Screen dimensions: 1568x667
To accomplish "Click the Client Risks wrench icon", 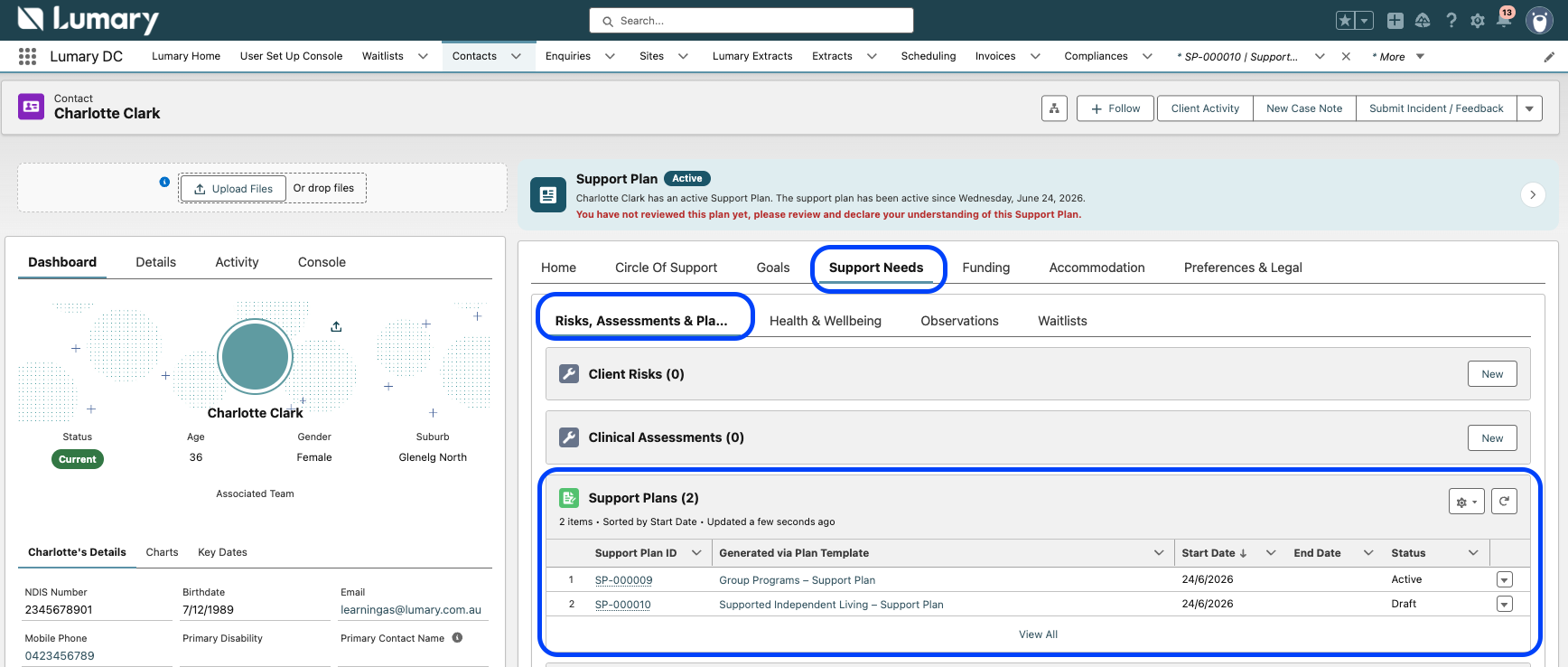I will click(569, 374).
